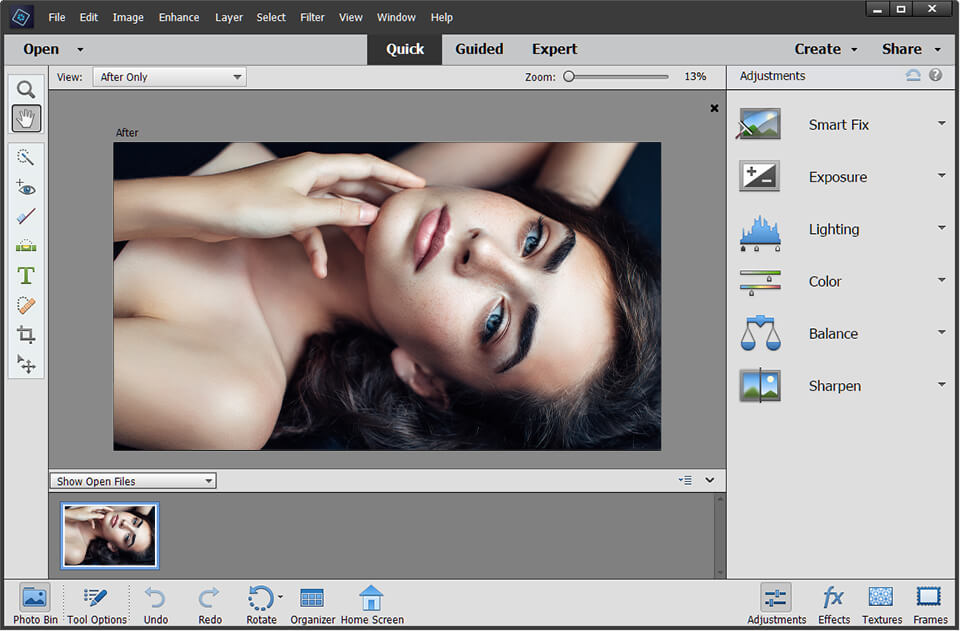Viewport: 960px width, 631px height.
Task: Switch to the Expert tab
Action: [554, 48]
